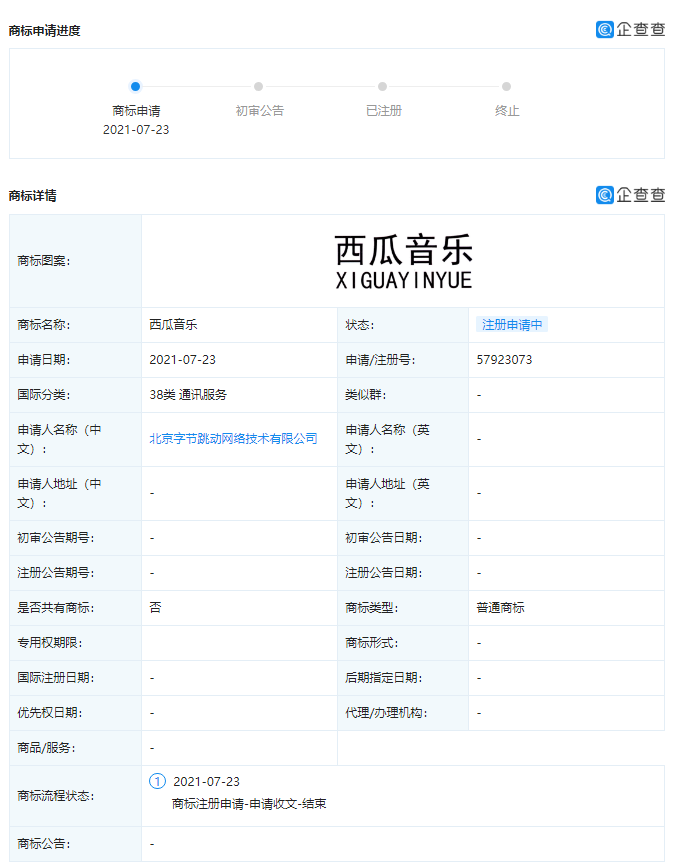Screen dimensions: 674x868
Task: Click the Qichacha logo beside 商标详情
Action: [x=630, y=195]
